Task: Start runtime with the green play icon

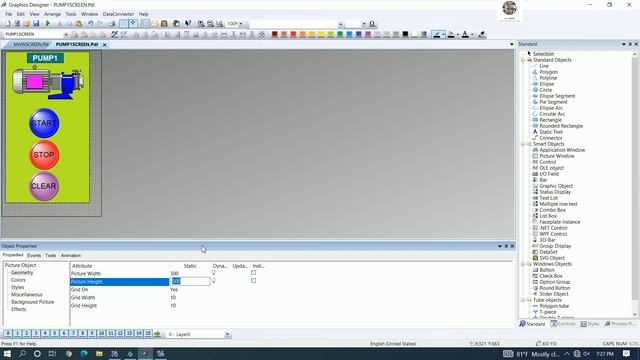Action: coord(48,24)
